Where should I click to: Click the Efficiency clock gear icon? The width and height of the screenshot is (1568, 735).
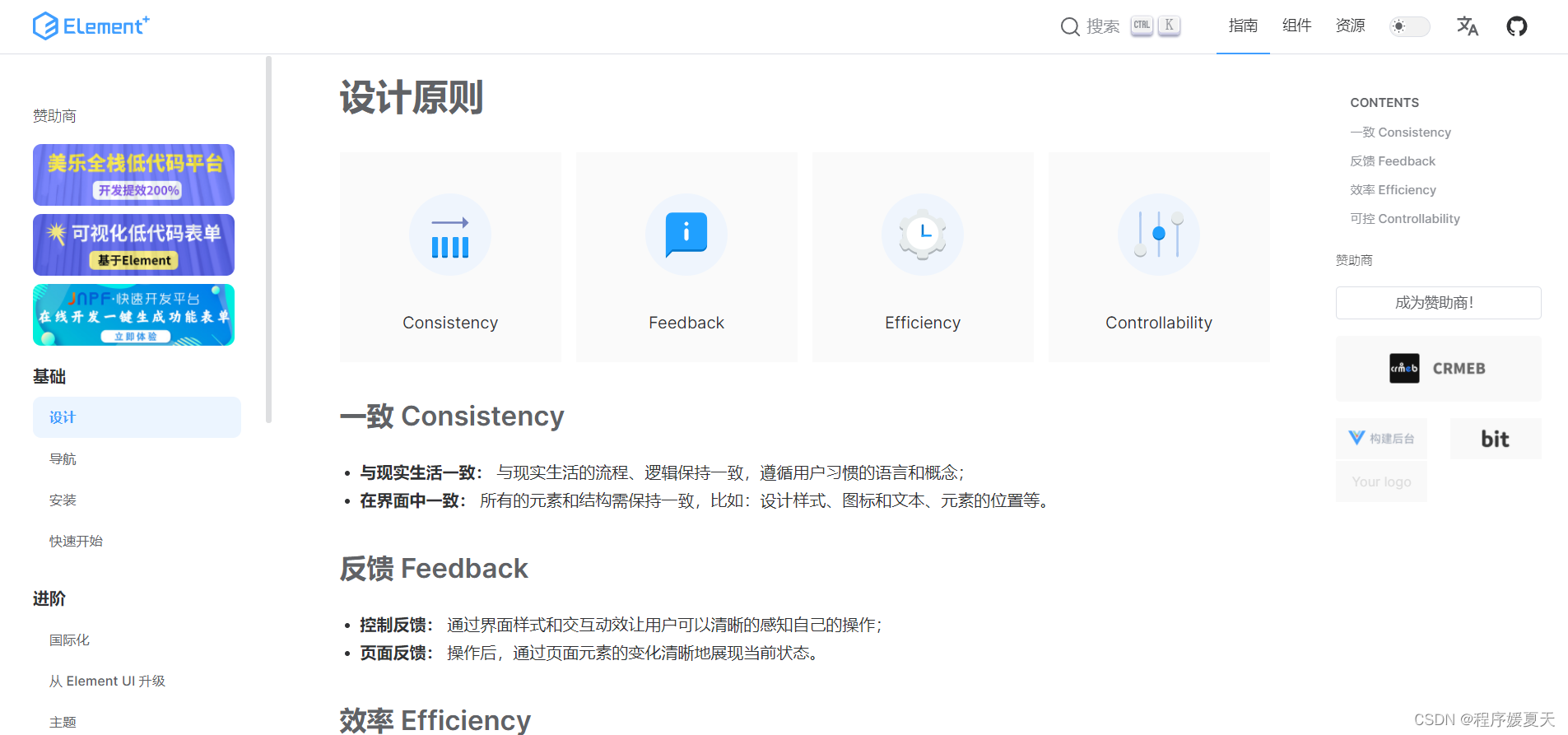tap(923, 235)
